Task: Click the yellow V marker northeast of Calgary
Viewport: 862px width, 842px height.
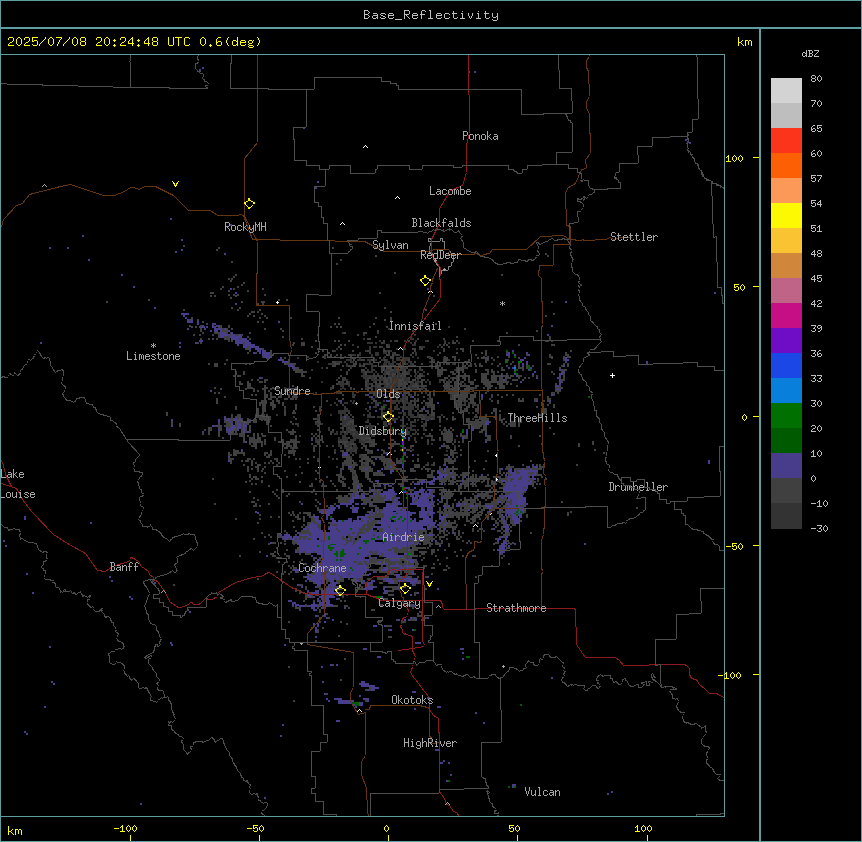Action: tap(429, 584)
